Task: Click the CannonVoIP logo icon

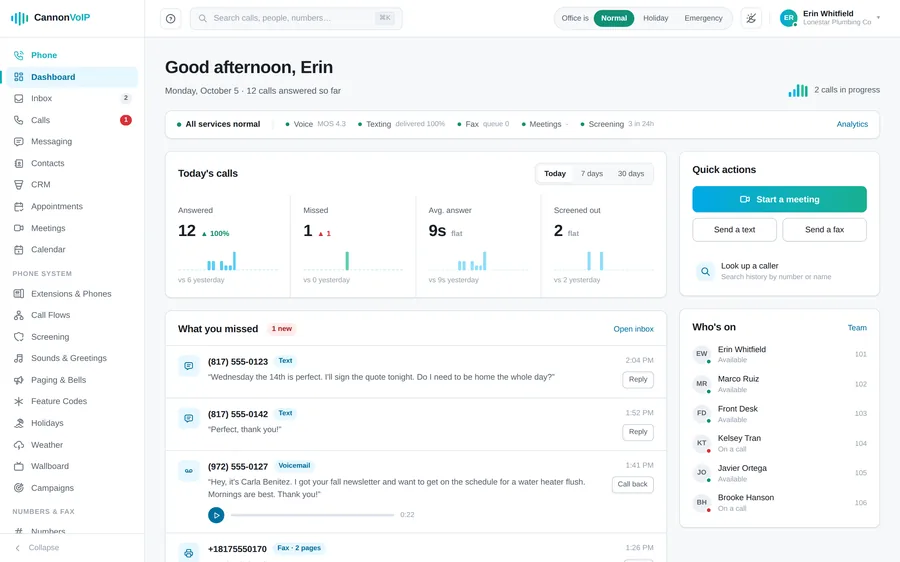Action: [20, 18]
